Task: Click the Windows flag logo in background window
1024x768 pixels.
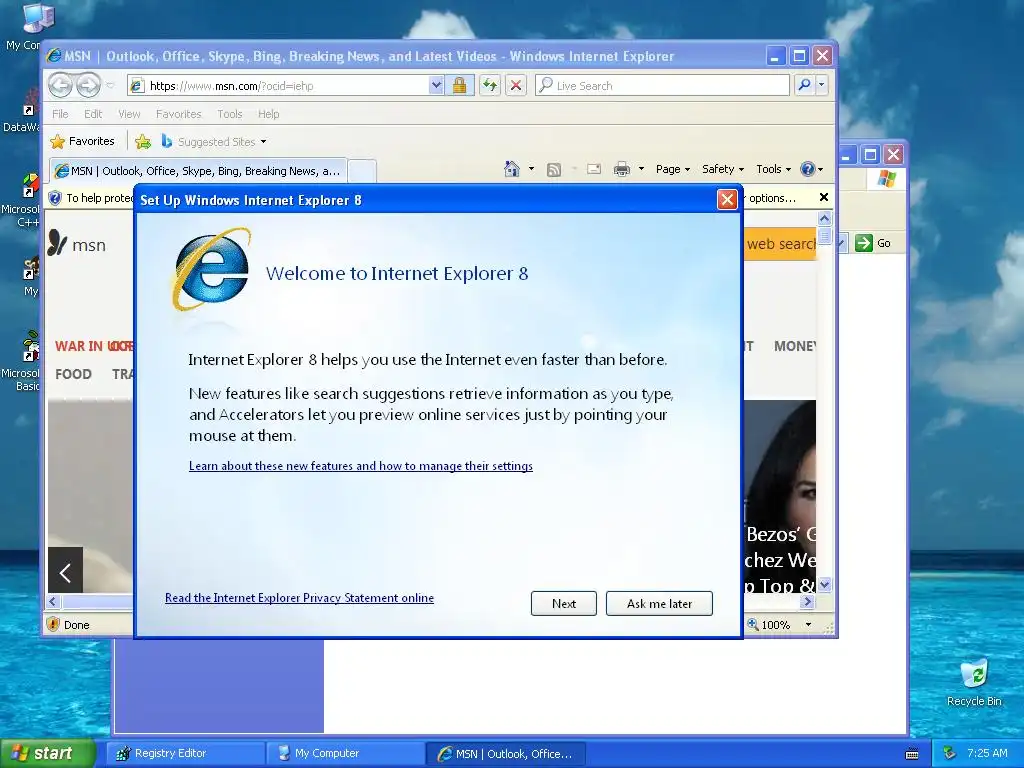Action: 886,178
